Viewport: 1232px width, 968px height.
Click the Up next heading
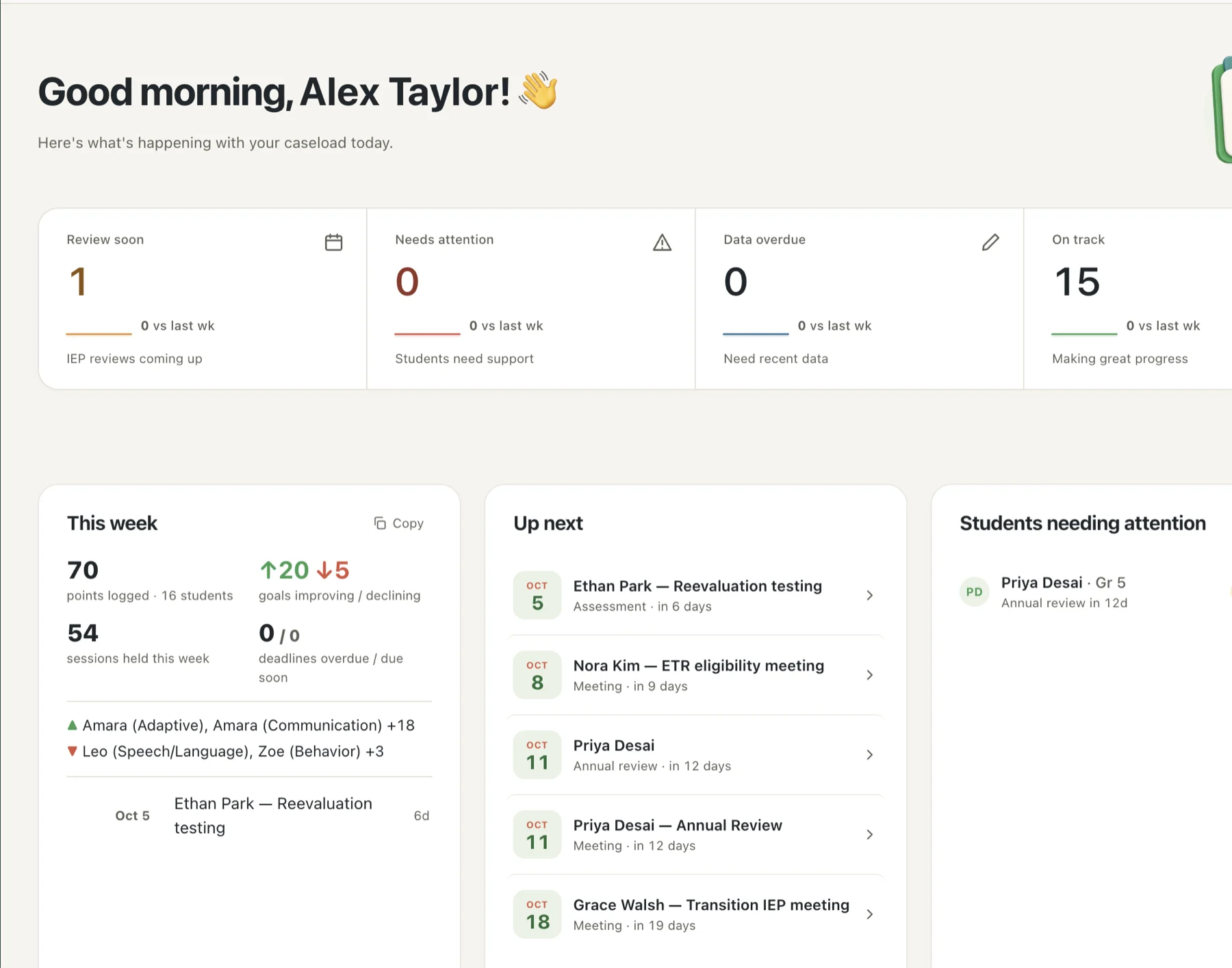tap(548, 523)
